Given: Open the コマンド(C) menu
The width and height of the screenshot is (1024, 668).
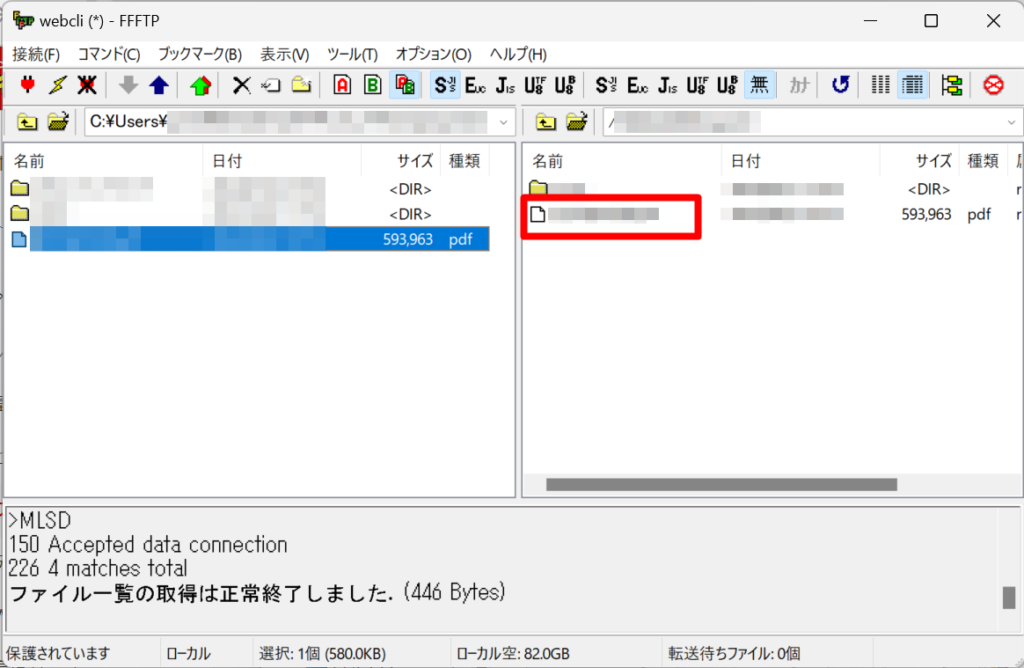Looking at the screenshot, I should (x=109, y=54).
